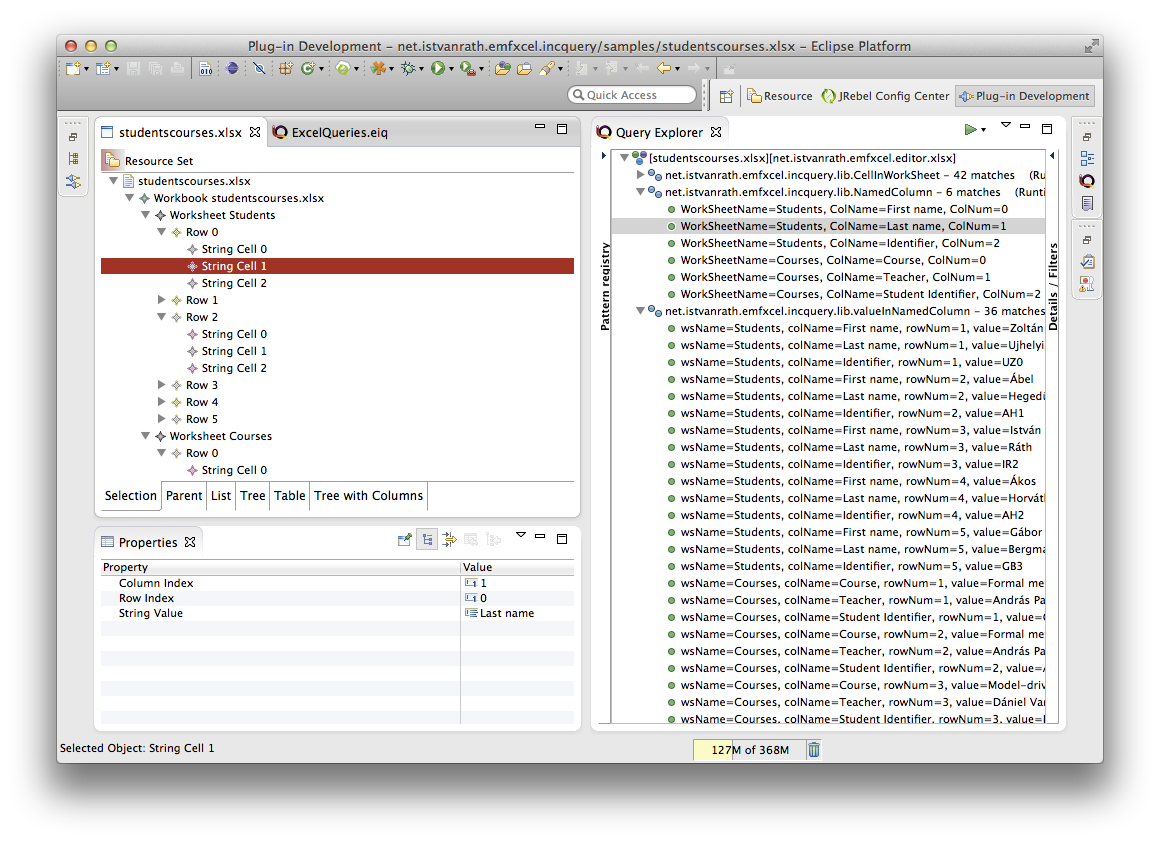
Task: Go back with the yellow arrow
Action: (664, 69)
